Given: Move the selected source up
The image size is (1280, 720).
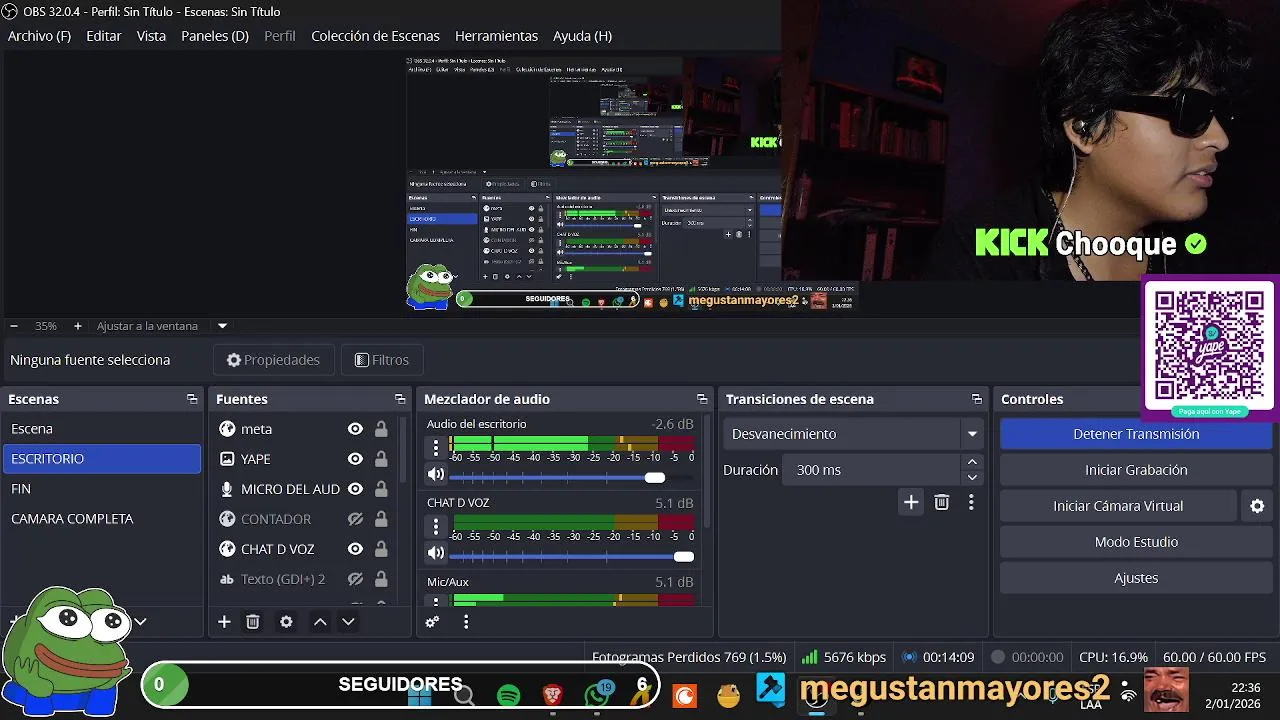Looking at the screenshot, I should click(320, 622).
